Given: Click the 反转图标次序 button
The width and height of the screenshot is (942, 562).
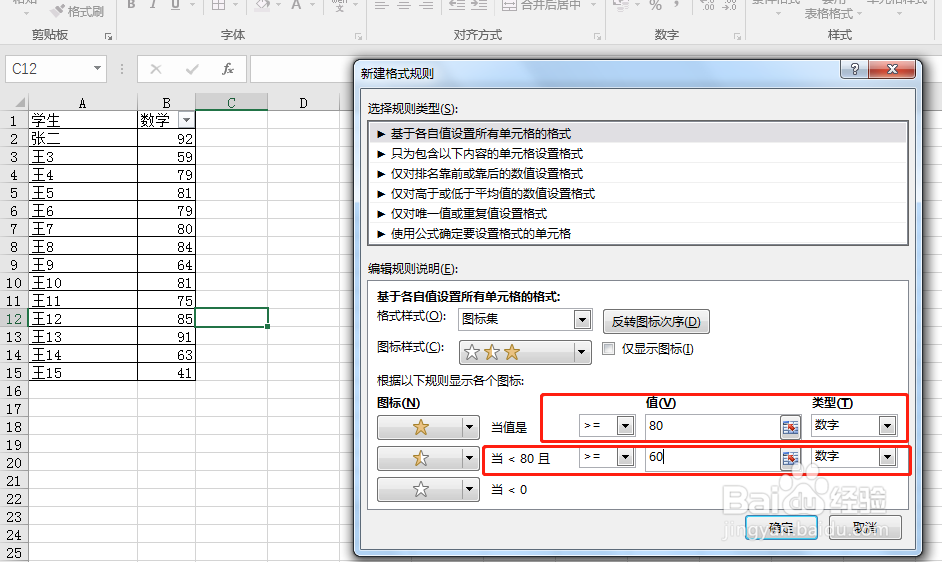Looking at the screenshot, I should tap(656, 322).
